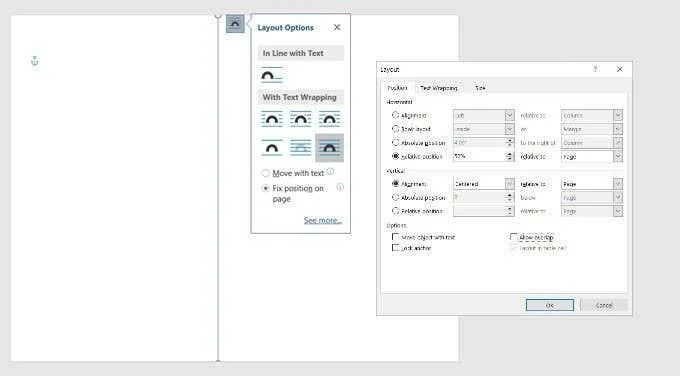Choose the Through text wrapping icon
Image resolution: width=680 pixels, height=376 pixels.
[x=329, y=118]
